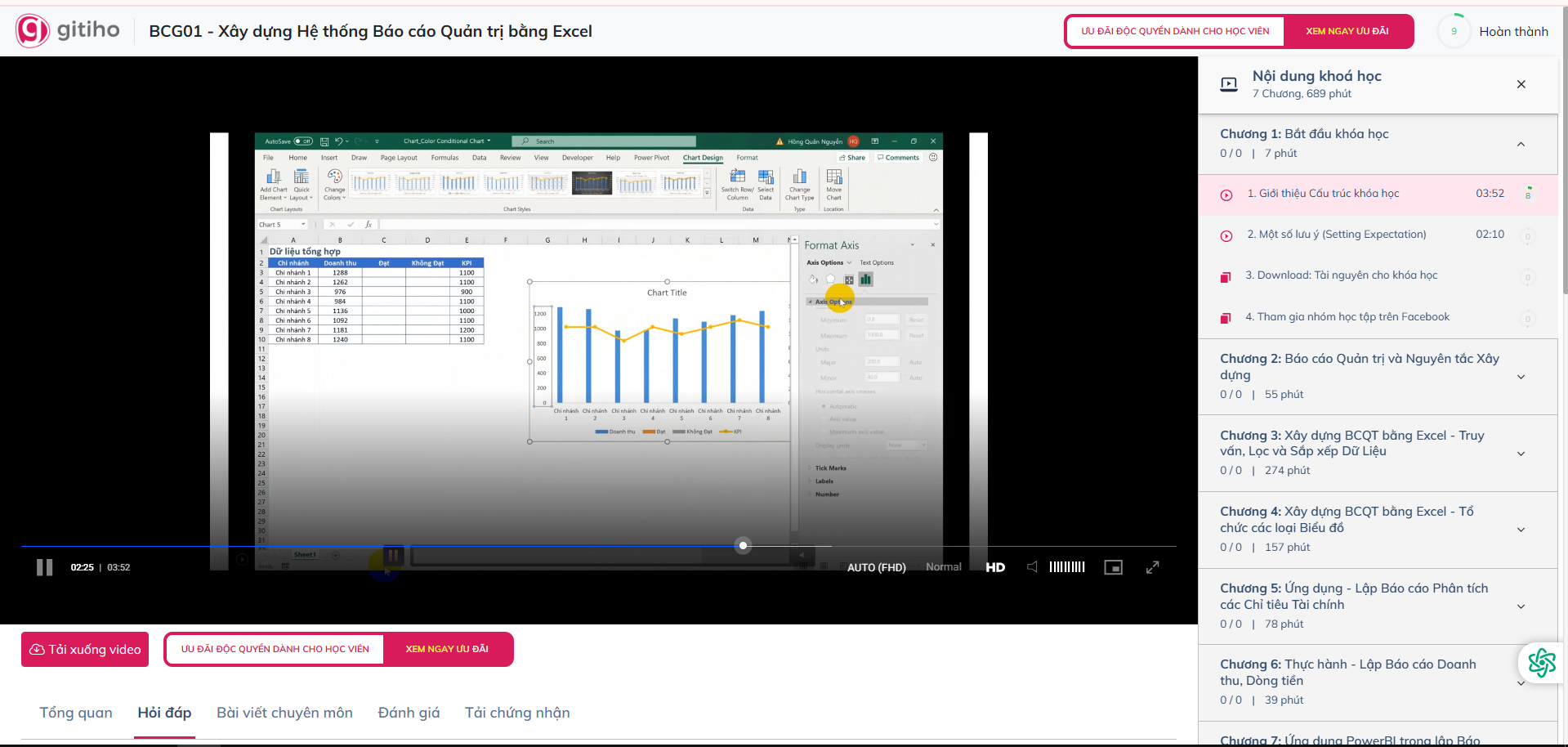Mute the video volume speaker icon

1032,567
